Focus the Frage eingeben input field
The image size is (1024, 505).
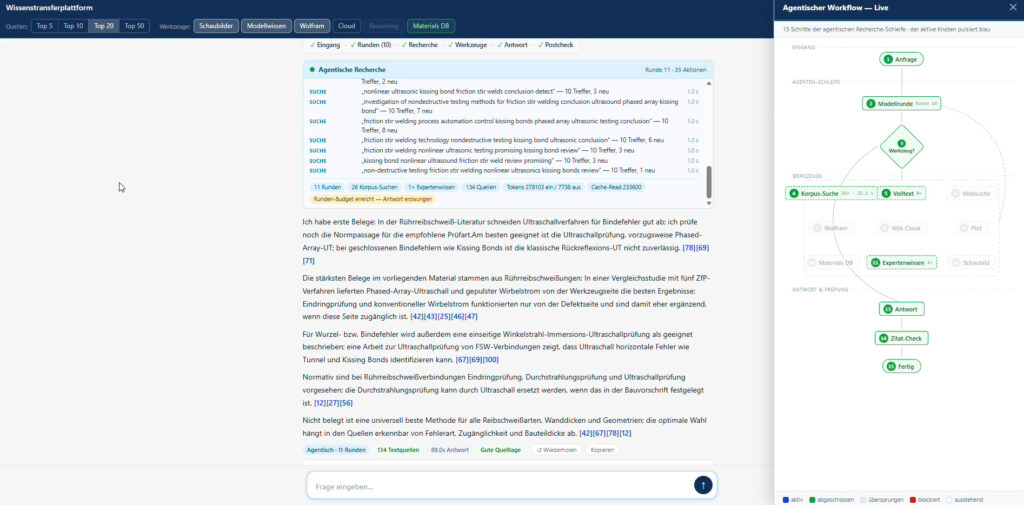(500, 486)
